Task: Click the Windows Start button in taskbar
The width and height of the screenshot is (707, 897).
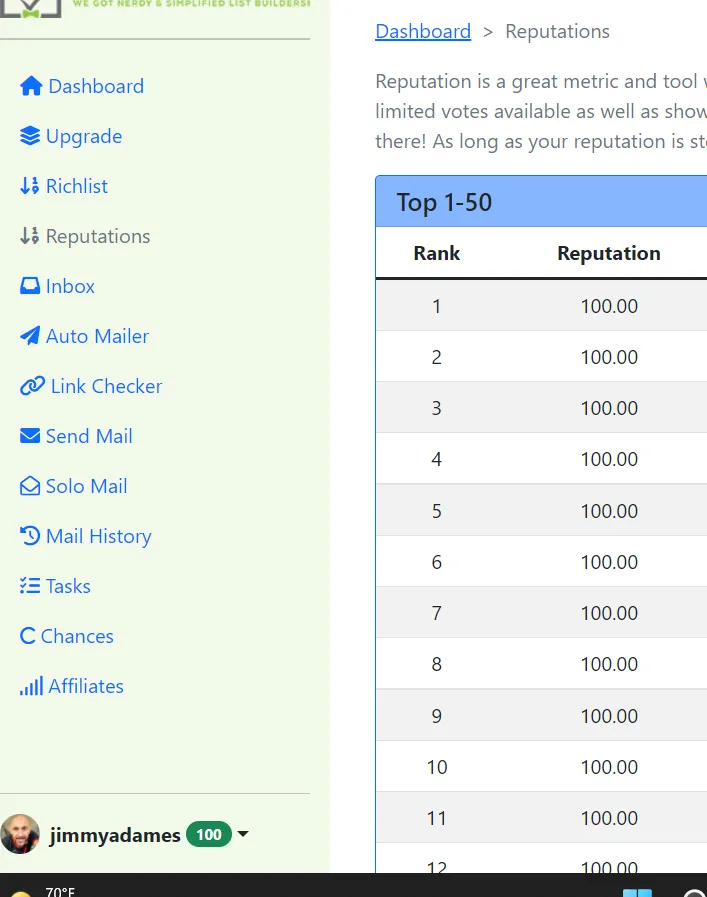Action: coord(637,892)
